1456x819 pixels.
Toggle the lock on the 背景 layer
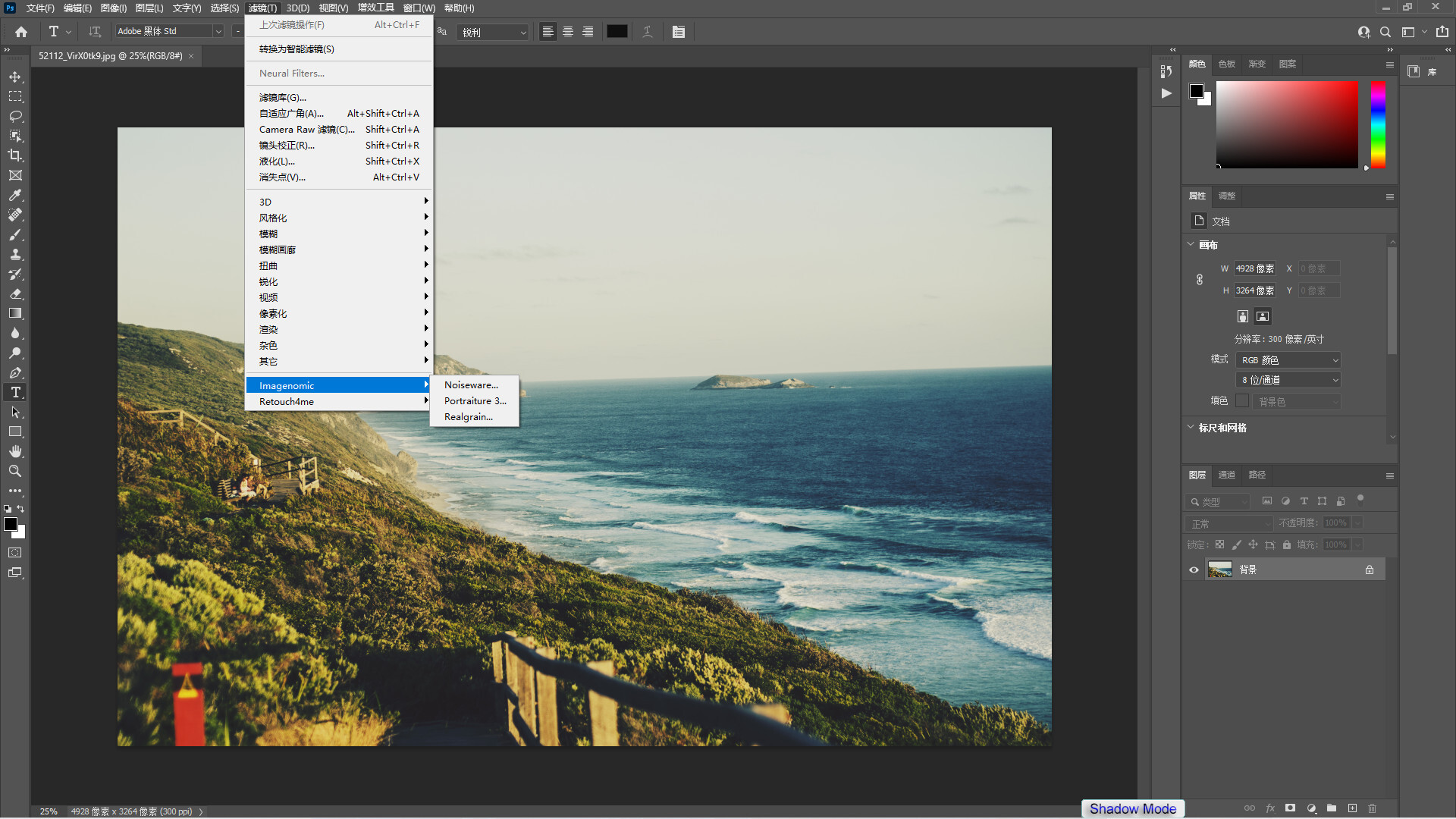(x=1370, y=570)
